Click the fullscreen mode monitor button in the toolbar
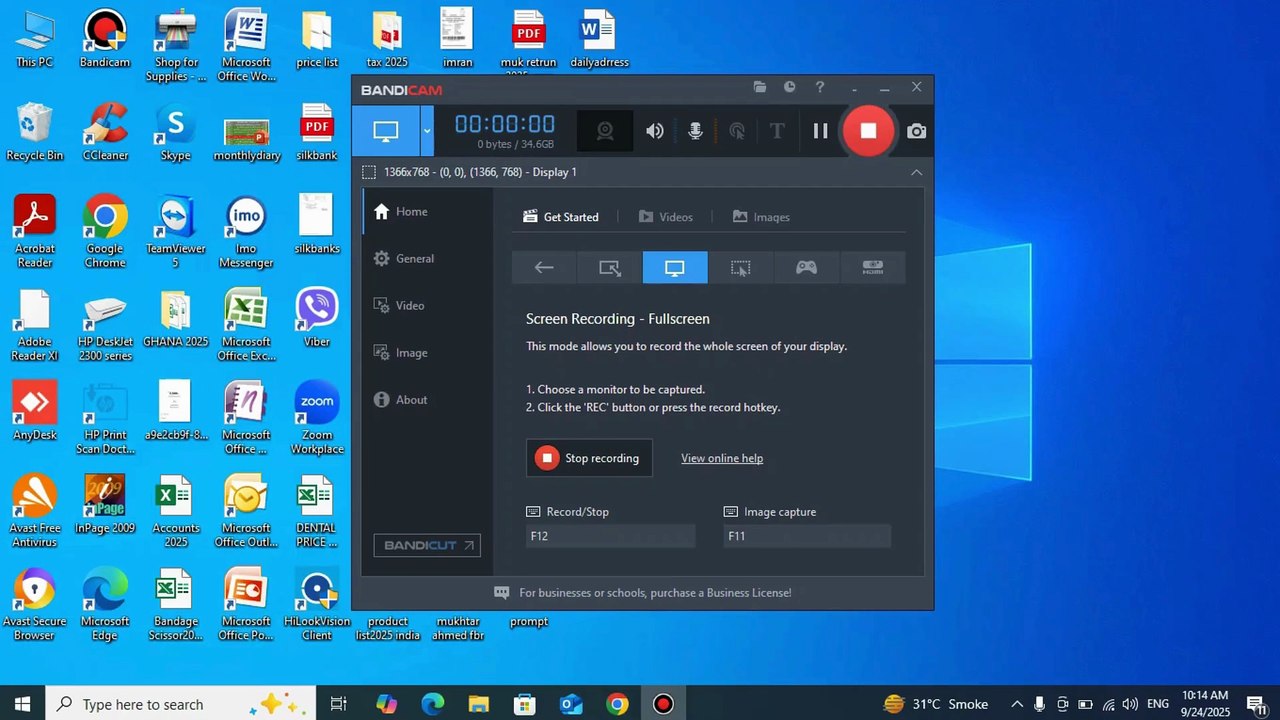Viewport: 1280px width, 720px height. 386,131
